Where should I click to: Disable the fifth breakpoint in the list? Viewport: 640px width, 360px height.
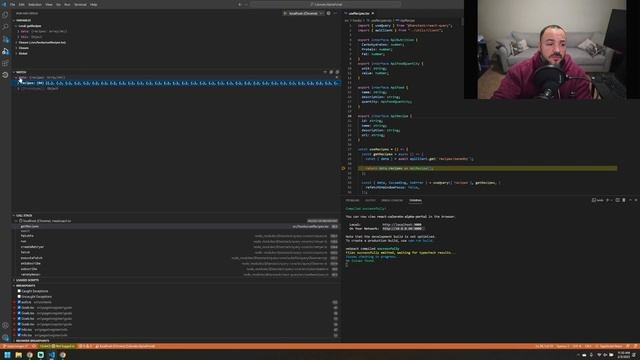point(19,324)
